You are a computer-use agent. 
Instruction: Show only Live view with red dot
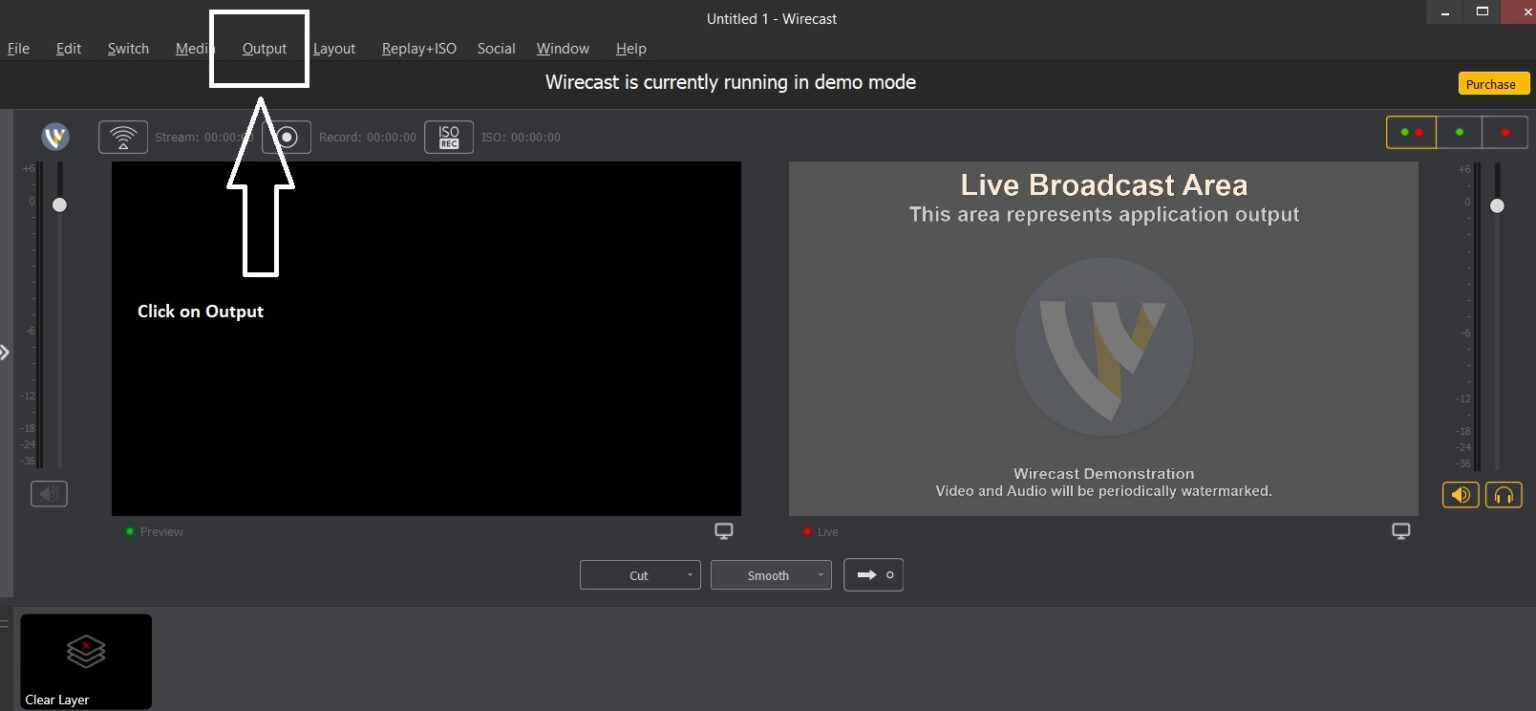1504,132
